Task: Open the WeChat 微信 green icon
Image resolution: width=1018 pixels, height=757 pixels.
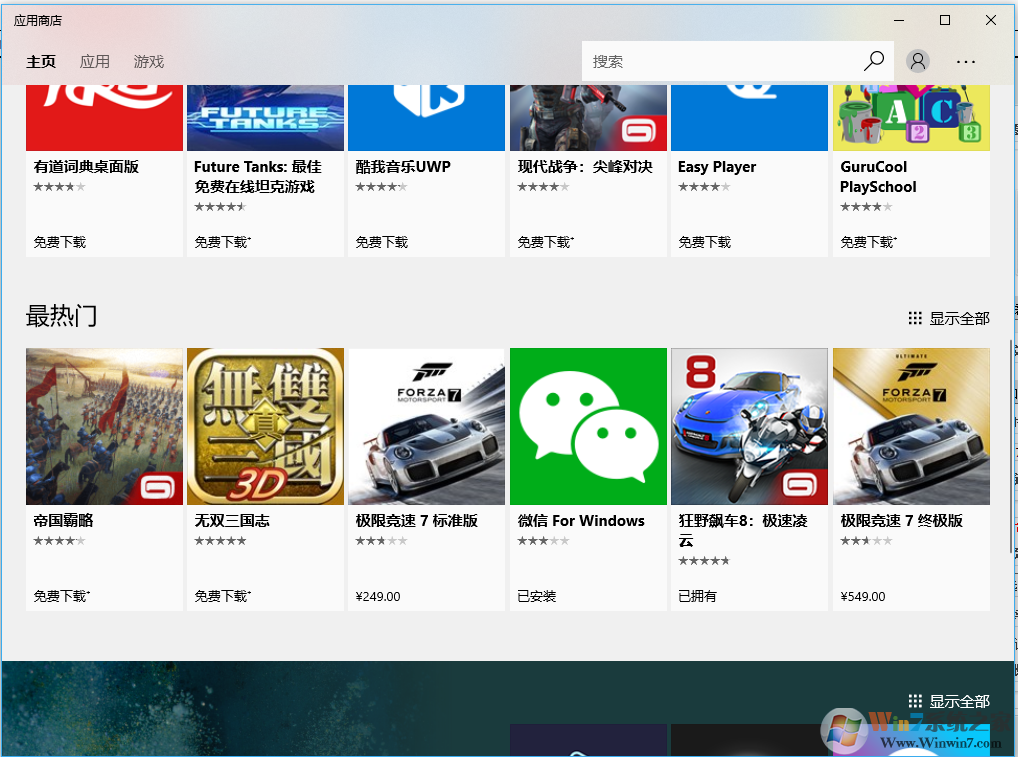Action: click(x=588, y=427)
